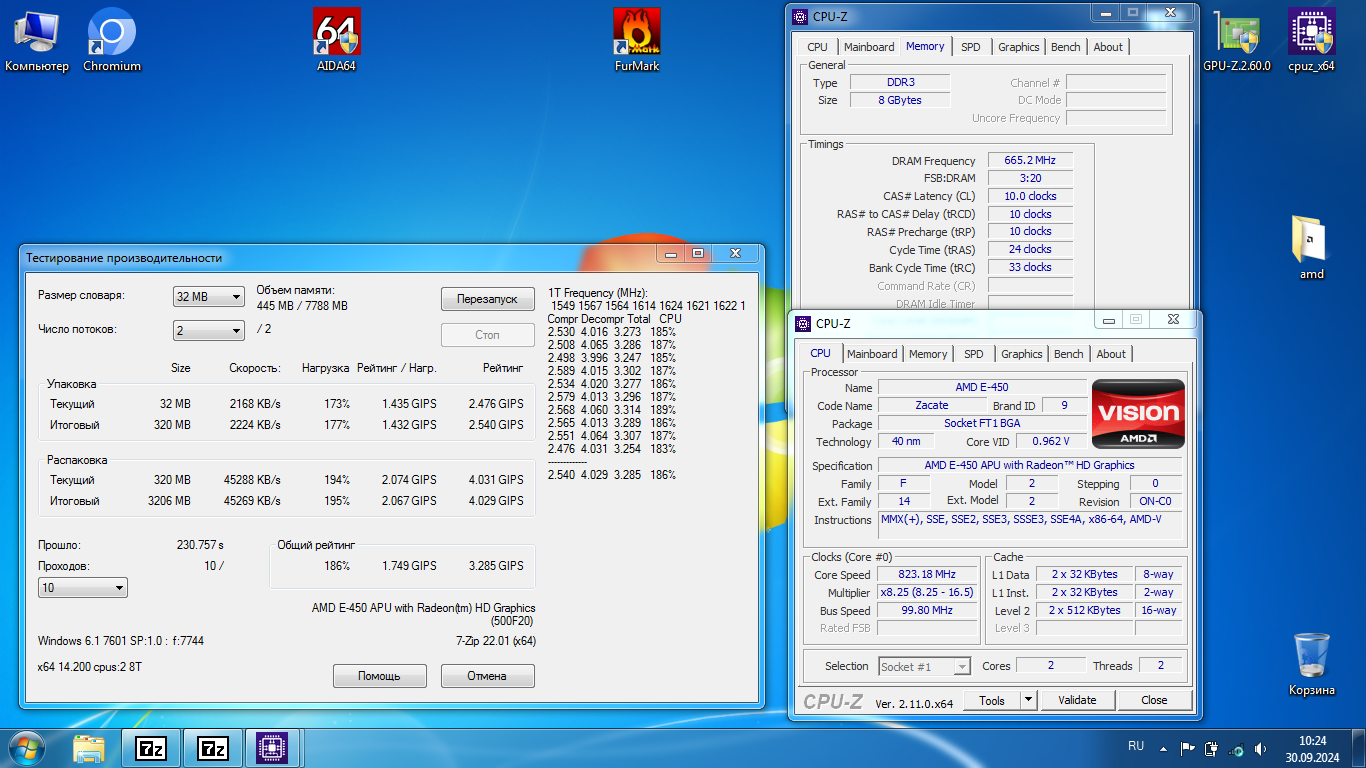Click the Package value Socket FT1 BGA
The width and height of the screenshot is (1366, 768).
click(982, 423)
